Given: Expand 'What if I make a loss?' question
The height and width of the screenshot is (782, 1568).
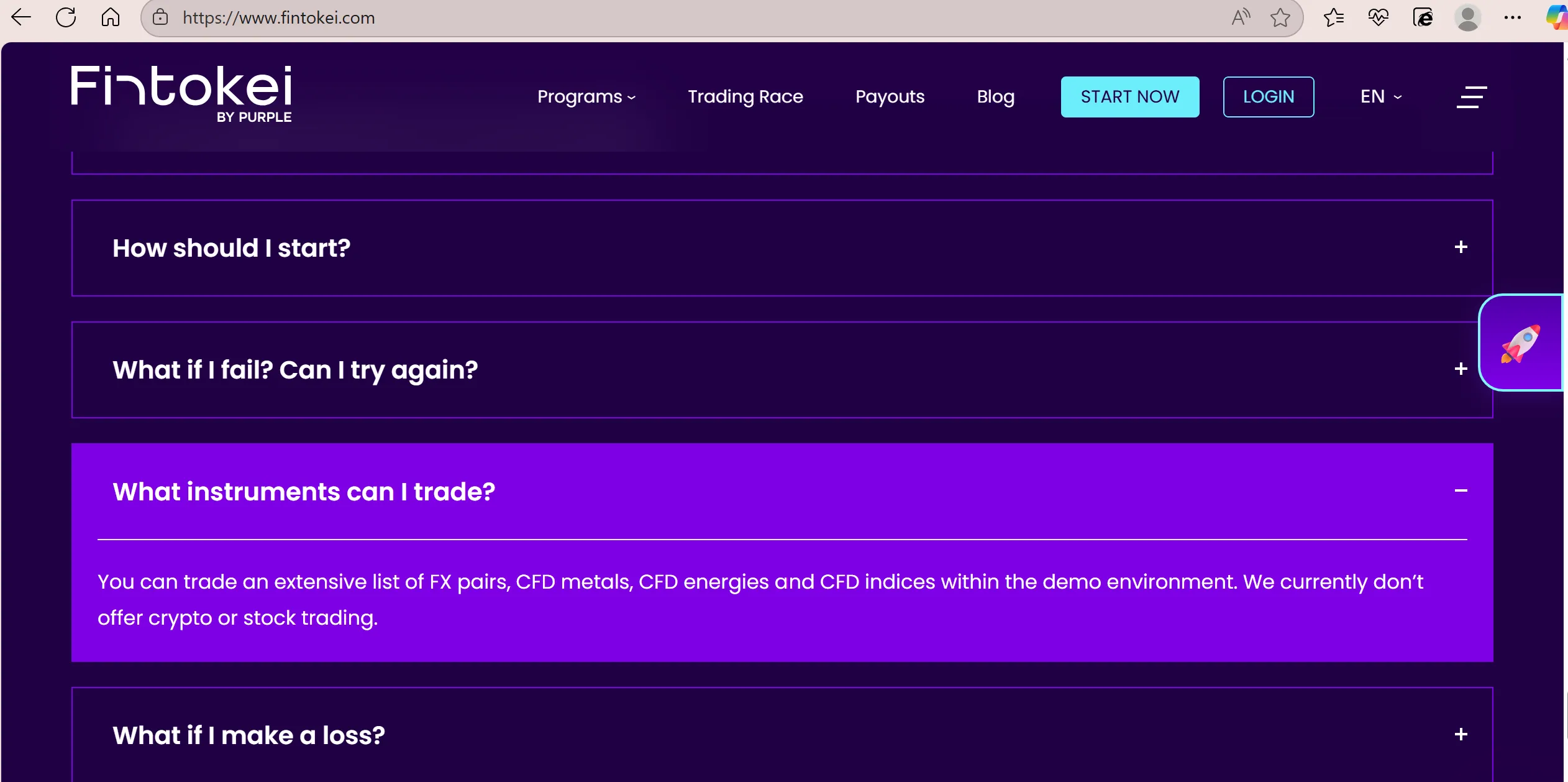Looking at the screenshot, I should (782, 735).
